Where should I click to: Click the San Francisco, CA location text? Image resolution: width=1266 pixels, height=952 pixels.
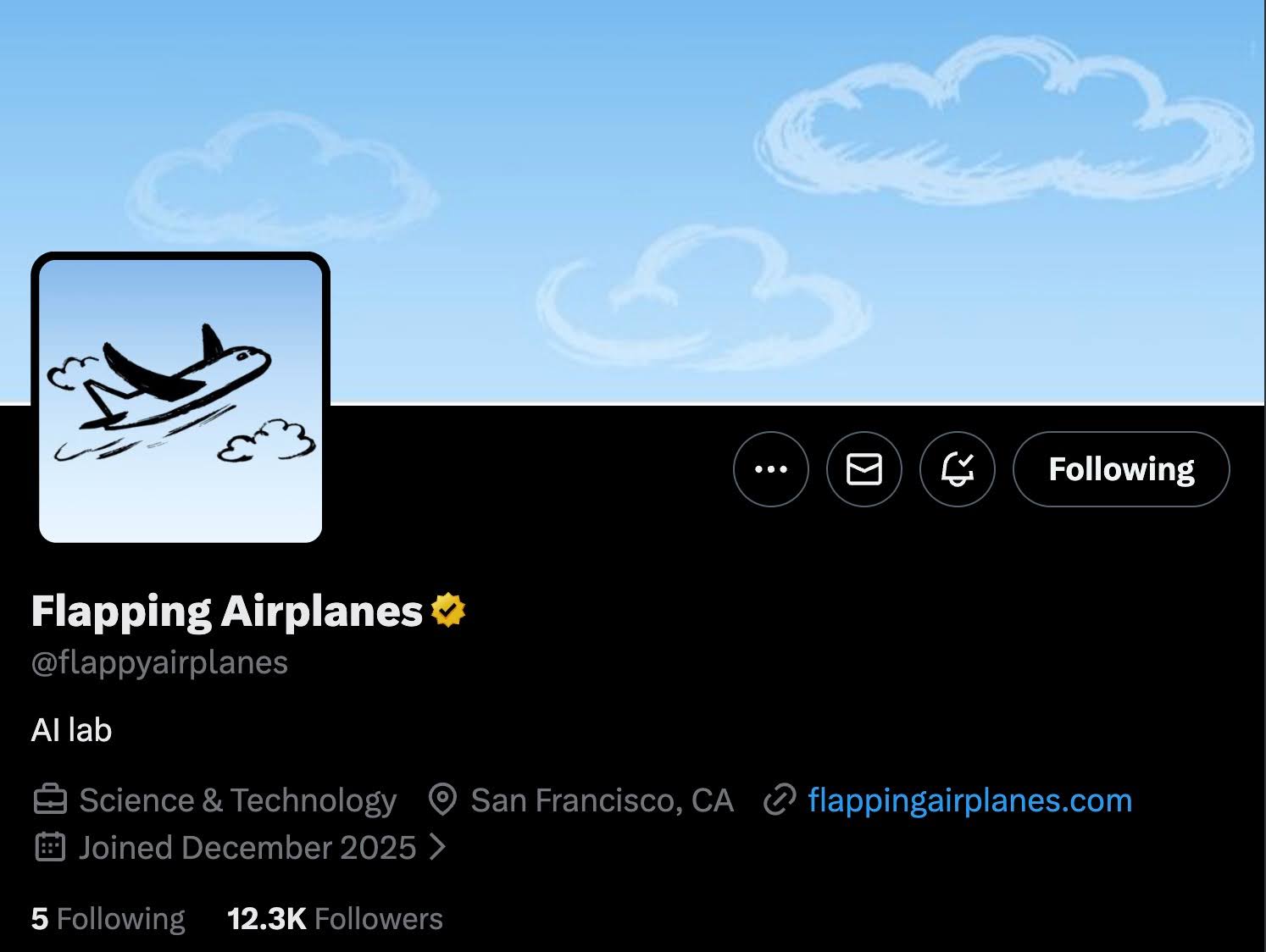click(x=602, y=800)
